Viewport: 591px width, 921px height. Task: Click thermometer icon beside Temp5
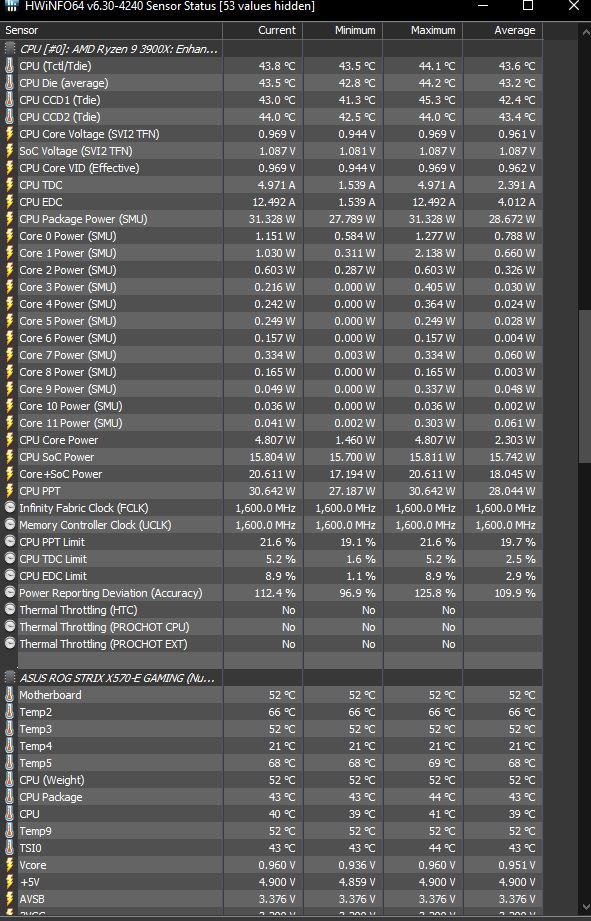tap(9, 764)
